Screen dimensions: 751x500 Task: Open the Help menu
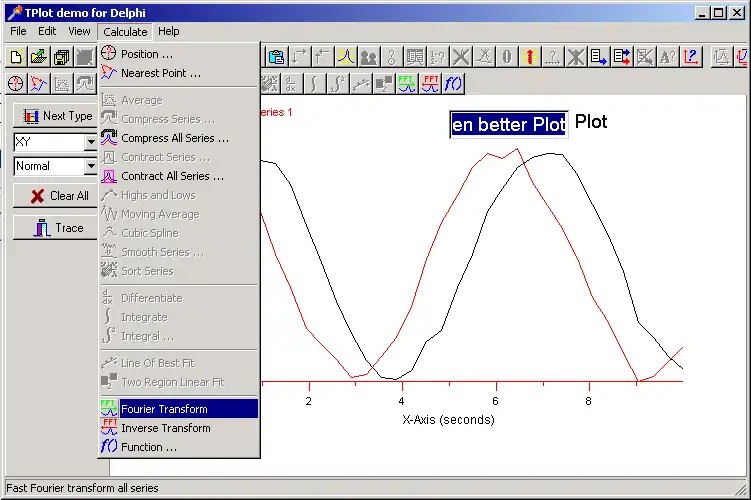click(169, 31)
